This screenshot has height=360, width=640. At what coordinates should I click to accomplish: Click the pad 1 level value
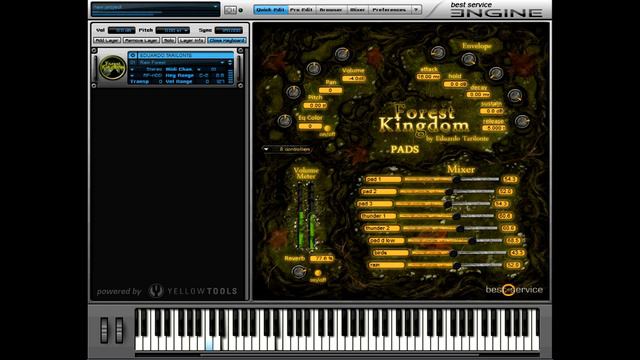pyautogui.click(x=510, y=179)
